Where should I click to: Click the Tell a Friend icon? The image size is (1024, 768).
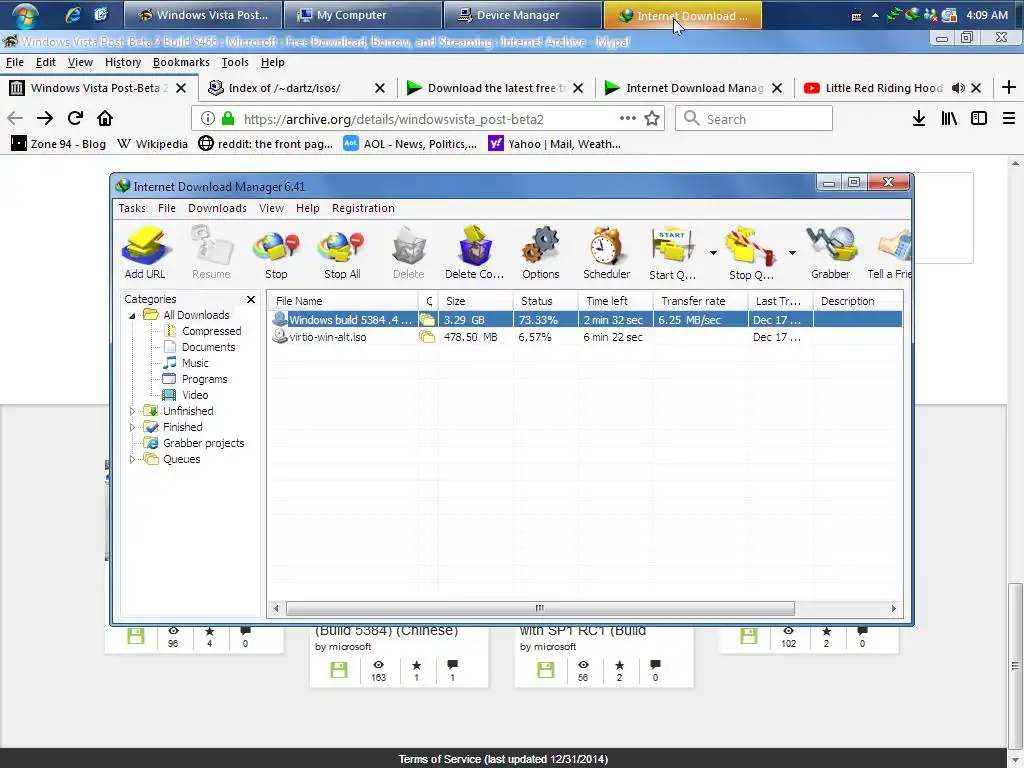(x=889, y=253)
